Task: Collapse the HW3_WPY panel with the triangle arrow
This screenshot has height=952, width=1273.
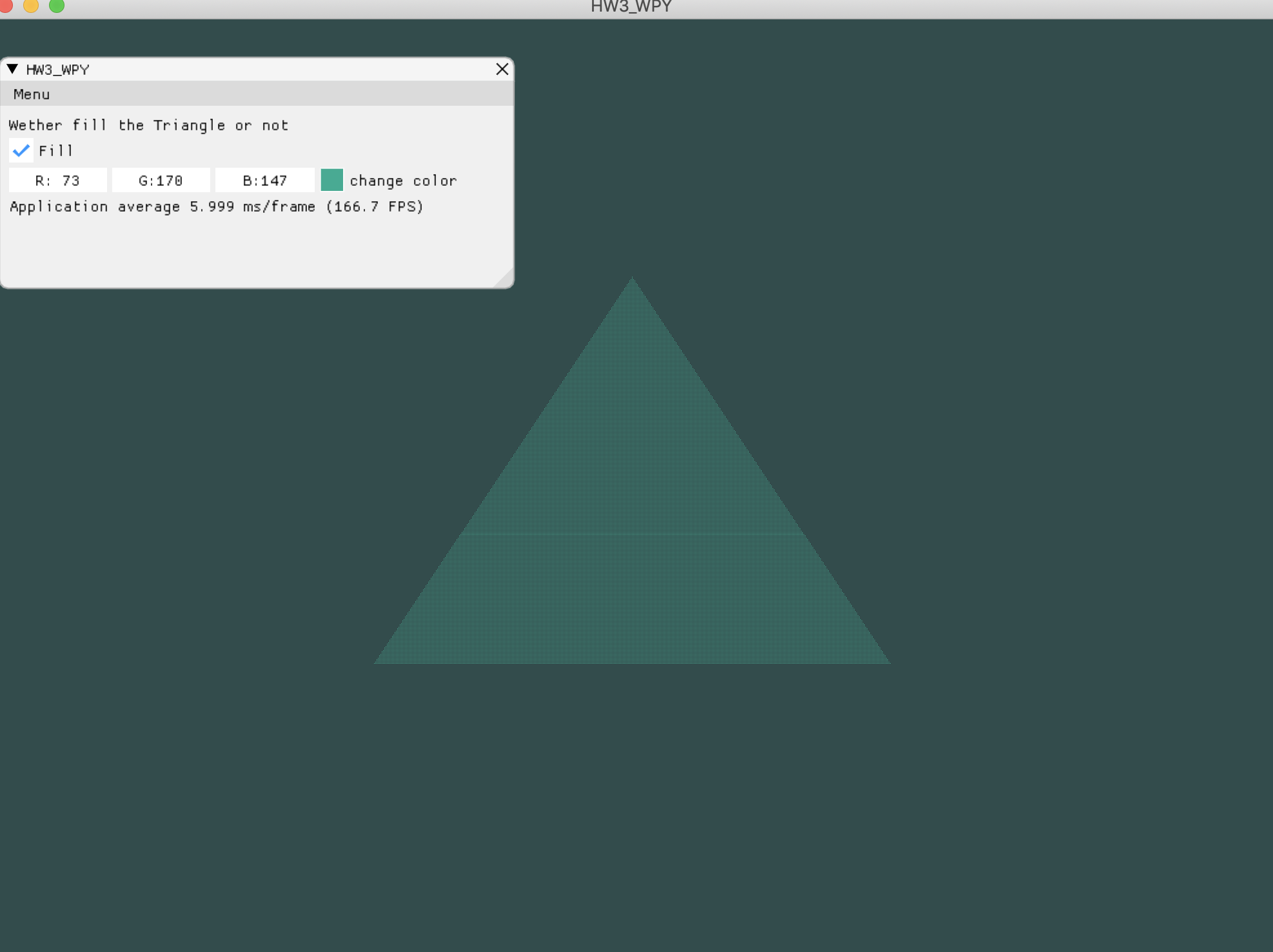Action: (12, 69)
